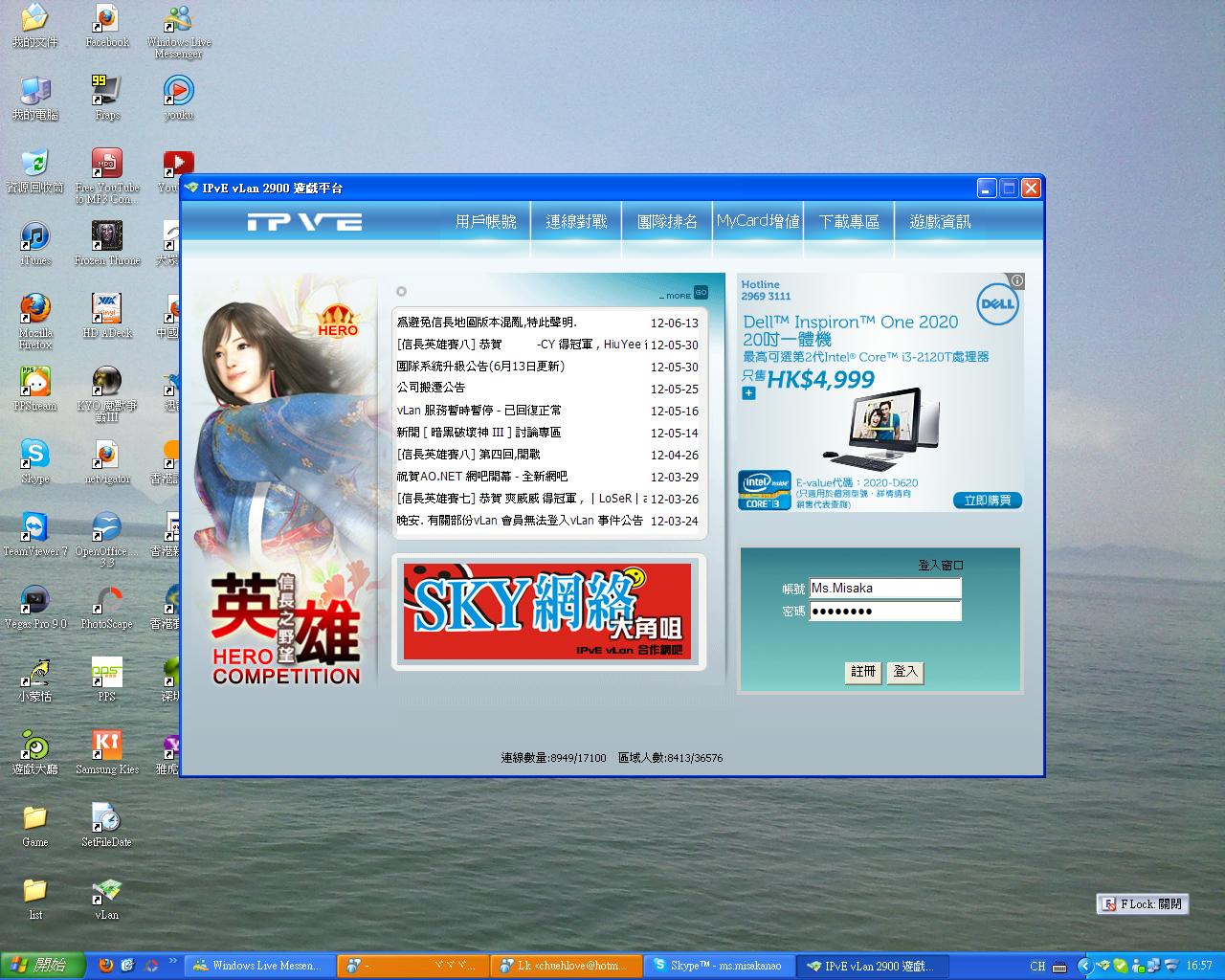
Task: Click the Dell logo in the ad
Action: pos(997,305)
